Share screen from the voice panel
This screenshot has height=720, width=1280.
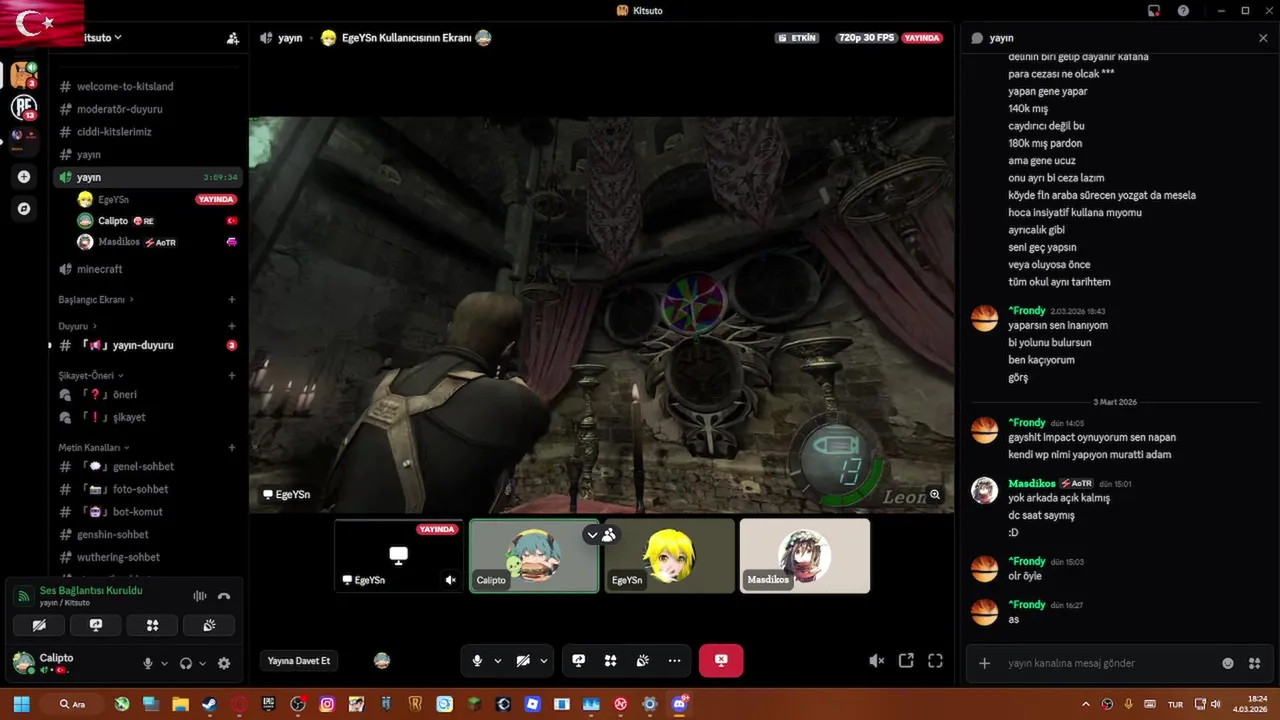[x=96, y=625]
